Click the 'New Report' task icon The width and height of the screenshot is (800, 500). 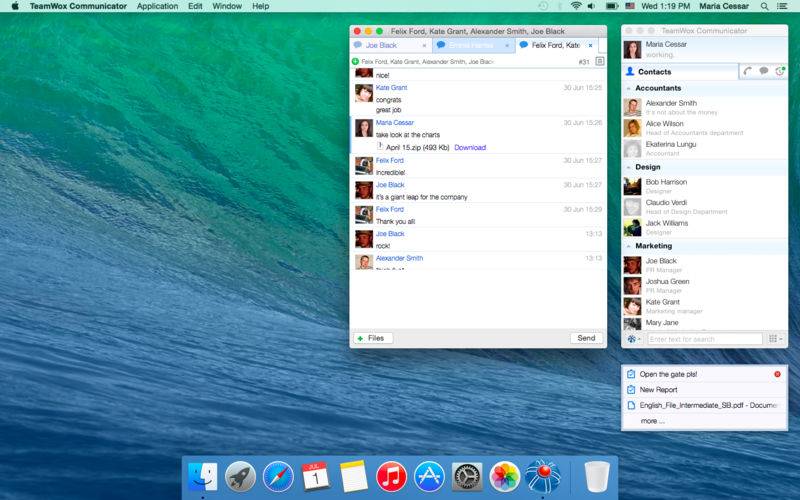click(x=631, y=389)
